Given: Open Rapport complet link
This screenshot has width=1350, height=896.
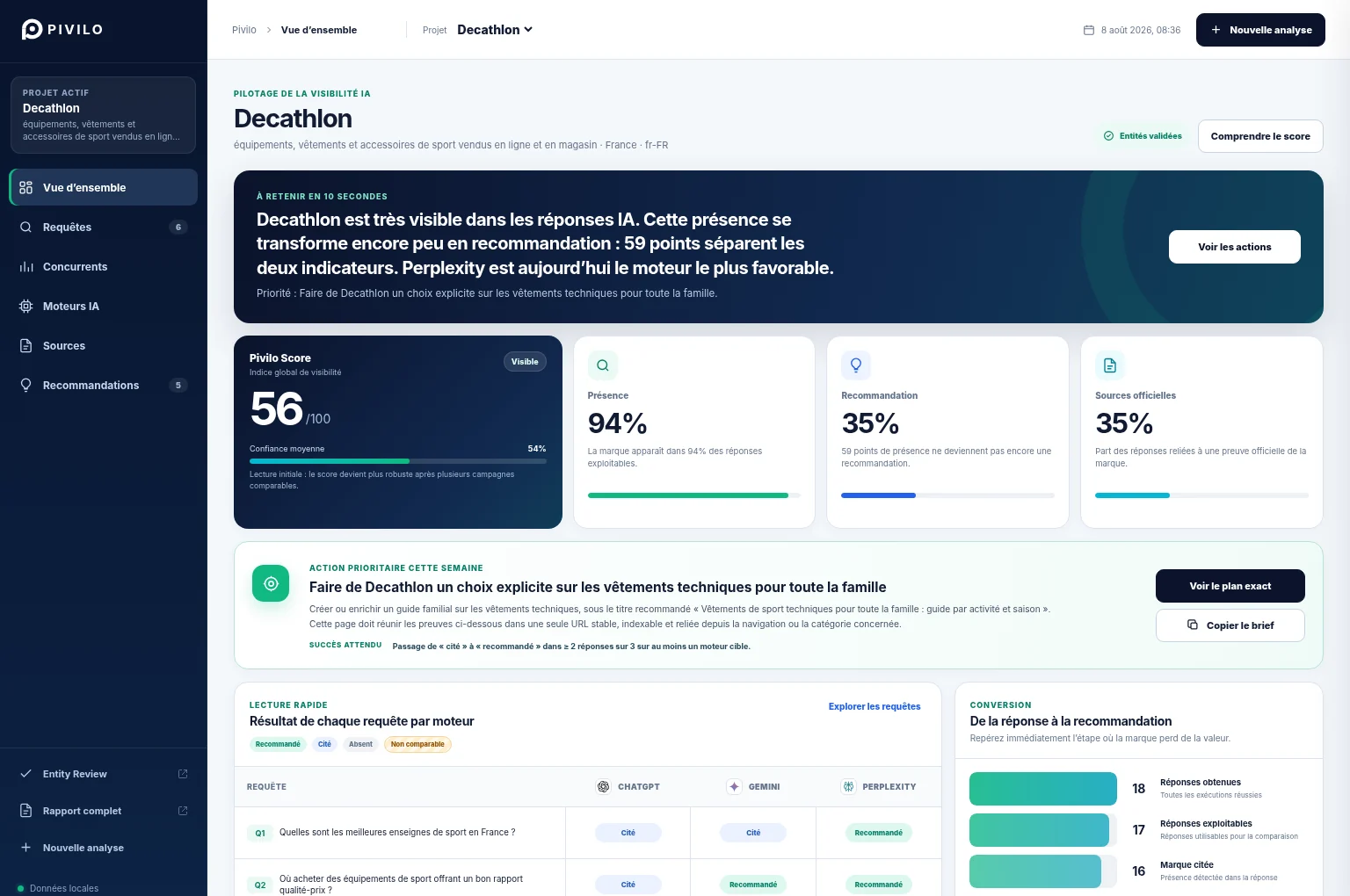Looking at the screenshot, I should tap(104, 811).
